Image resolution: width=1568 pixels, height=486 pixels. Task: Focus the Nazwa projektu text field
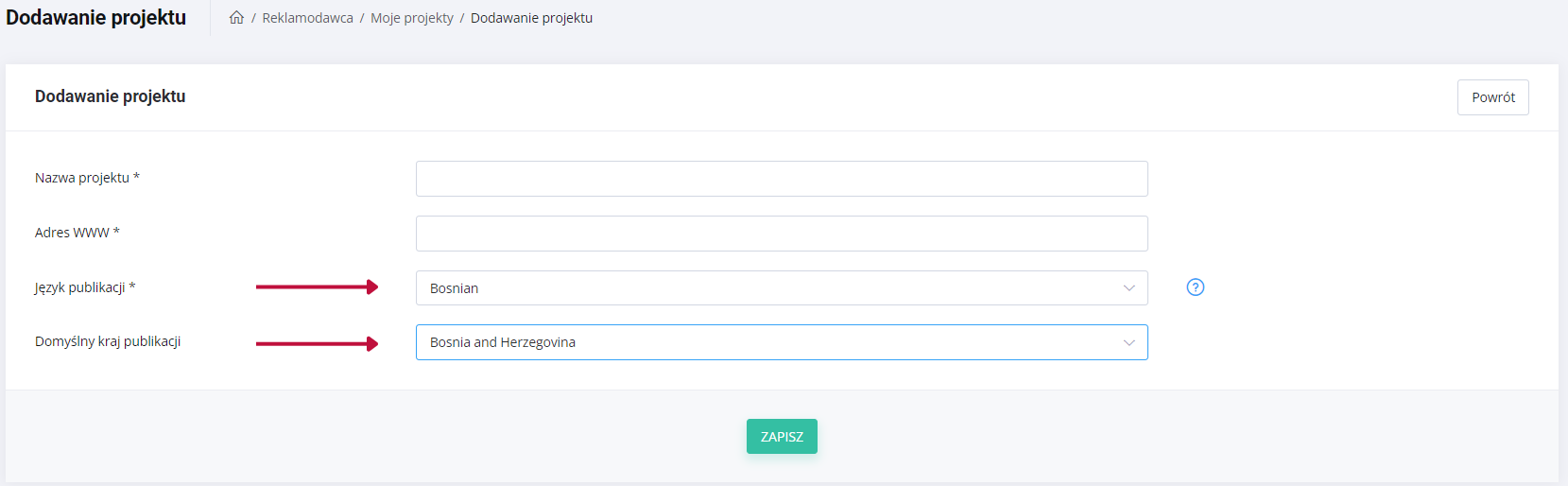[782, 179]
